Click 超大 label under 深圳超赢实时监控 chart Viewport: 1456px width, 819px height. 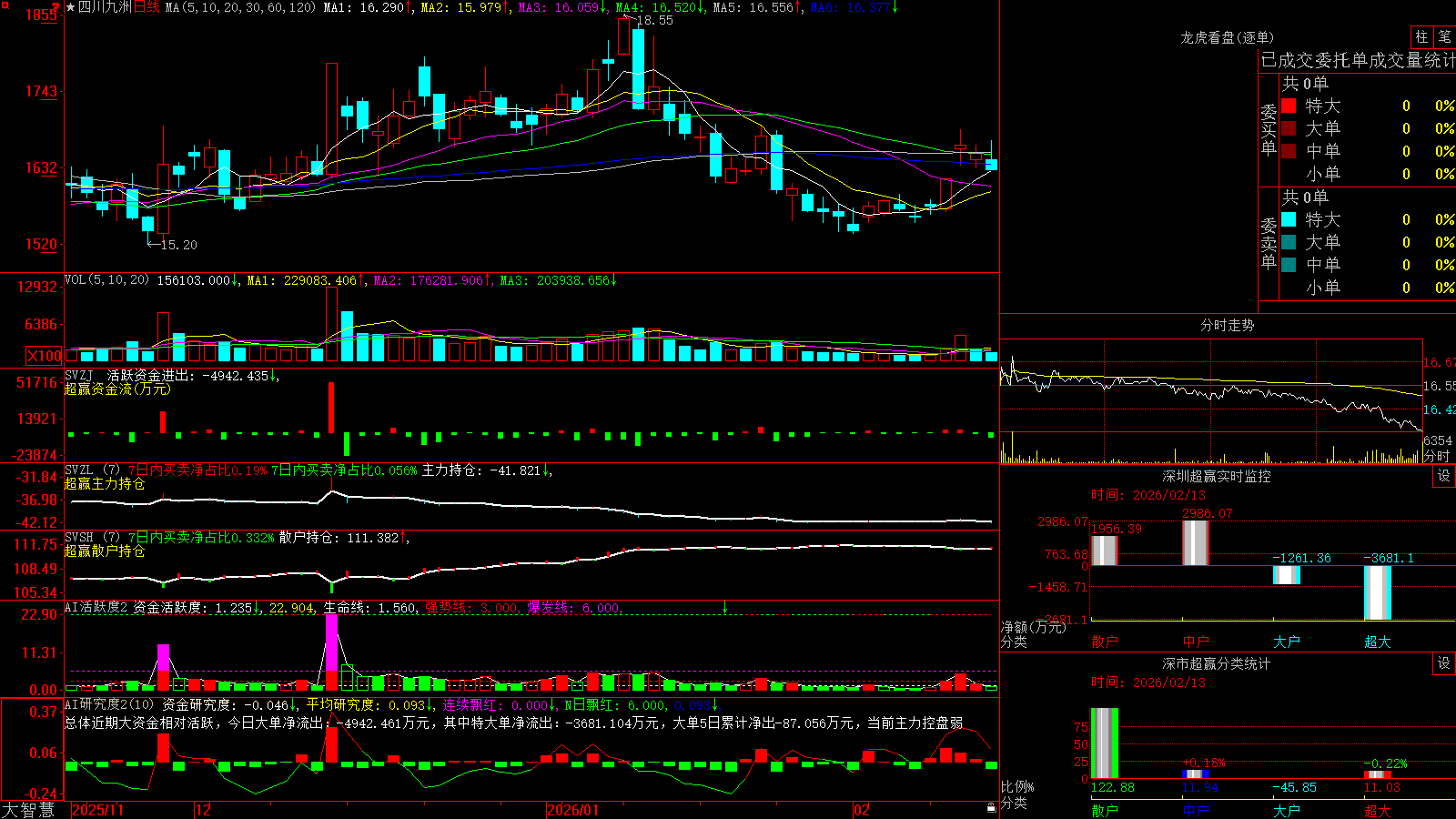click(x=1377, y=642)
